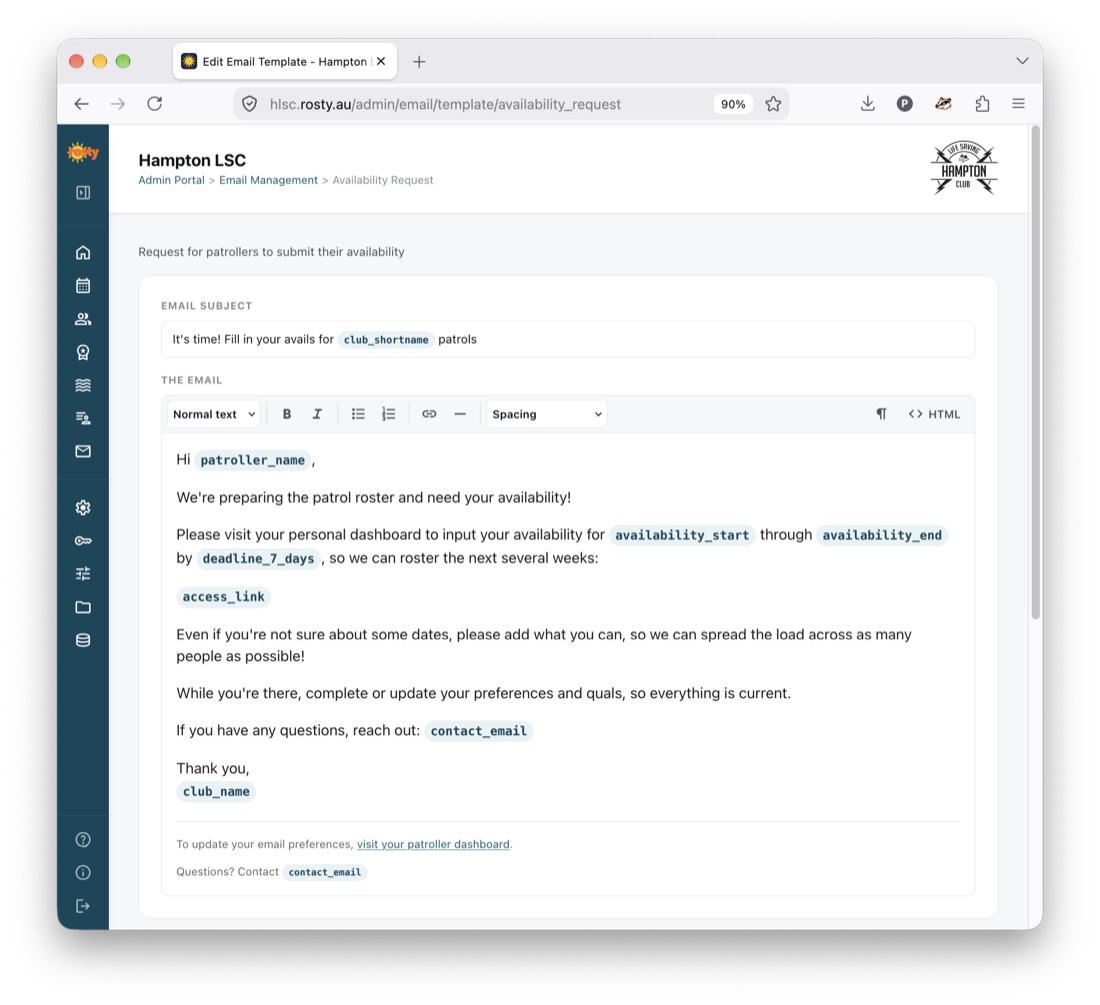Open the key icon in sidebar
1100x1005 pixels.
coord(83,541)
